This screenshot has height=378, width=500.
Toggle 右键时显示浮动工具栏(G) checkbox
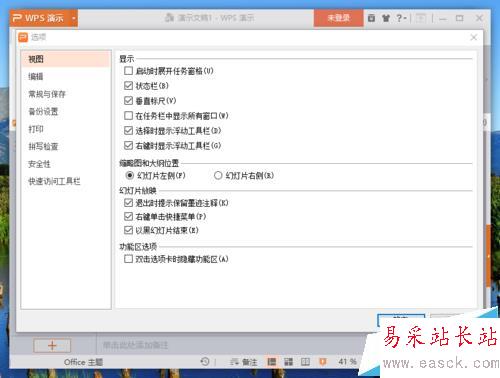(x=128, y=146)
